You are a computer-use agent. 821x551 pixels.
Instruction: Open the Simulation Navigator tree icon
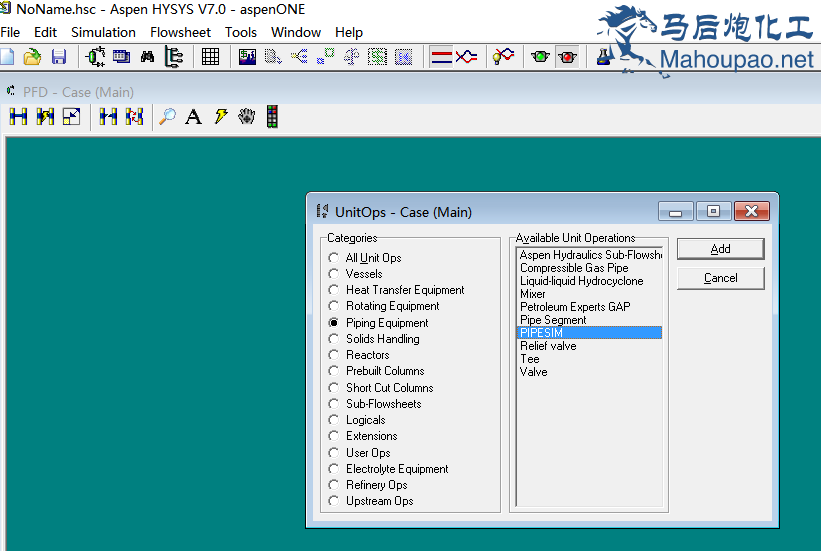(173, 56)
